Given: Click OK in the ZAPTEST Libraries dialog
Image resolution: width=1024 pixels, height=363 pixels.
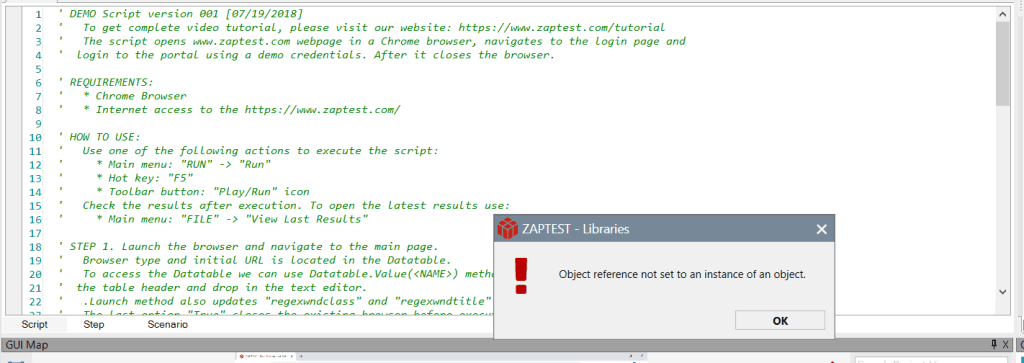Looking at the screenshot, I should [779, 321].
